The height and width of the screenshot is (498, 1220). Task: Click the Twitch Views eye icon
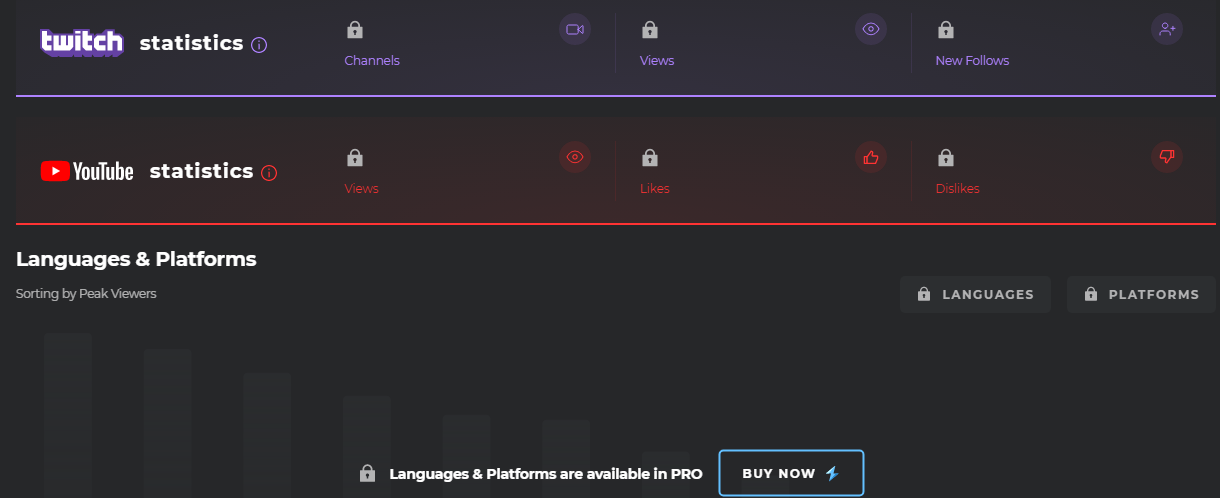(x=871, y=29)
